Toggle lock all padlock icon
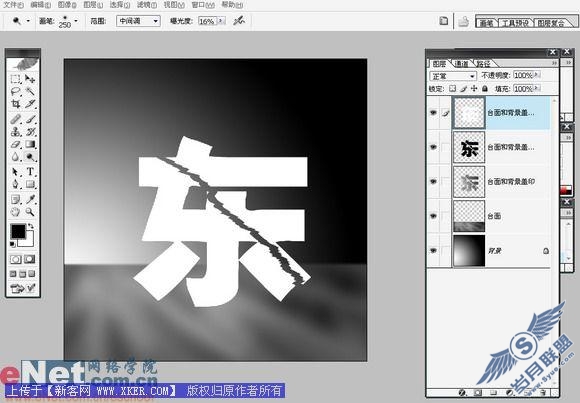 (485, 89)
